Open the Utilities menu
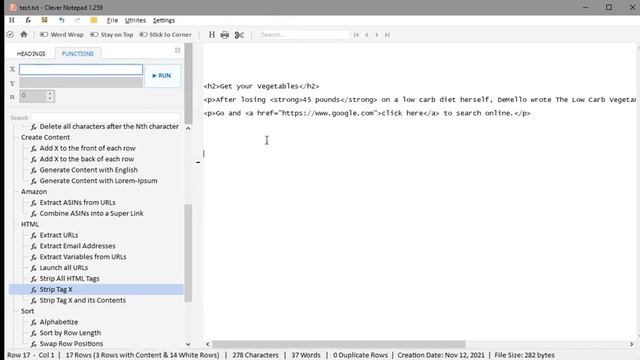Screen dimensions: 640x360 pos(135,20)
